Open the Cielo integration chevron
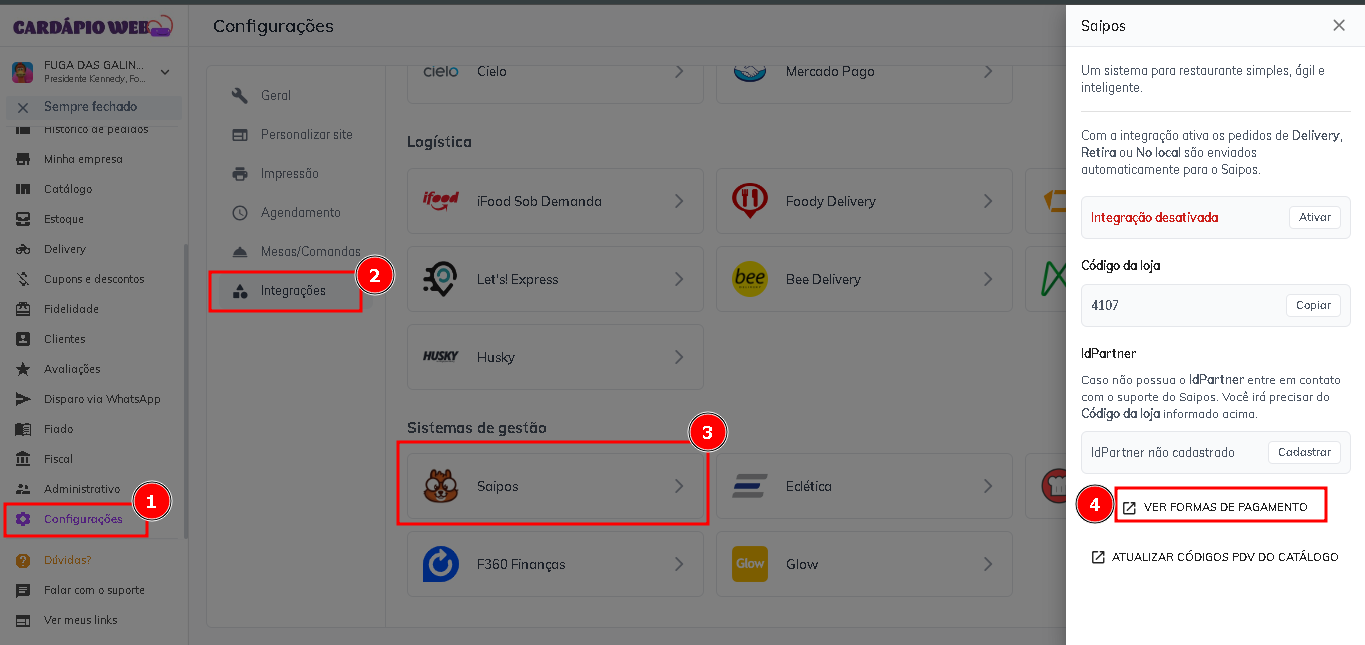1365x645 pixels. coord(679,72)
